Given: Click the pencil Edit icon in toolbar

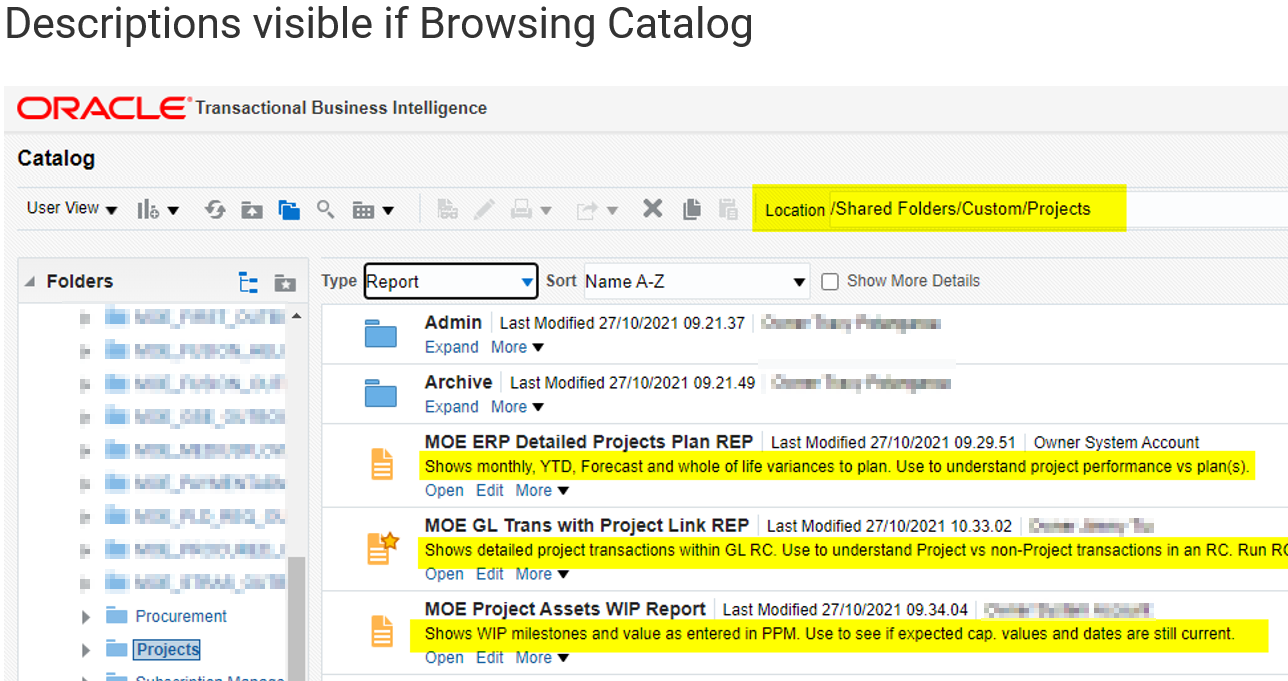Looking at the screenshot, I should click(484, 209).
